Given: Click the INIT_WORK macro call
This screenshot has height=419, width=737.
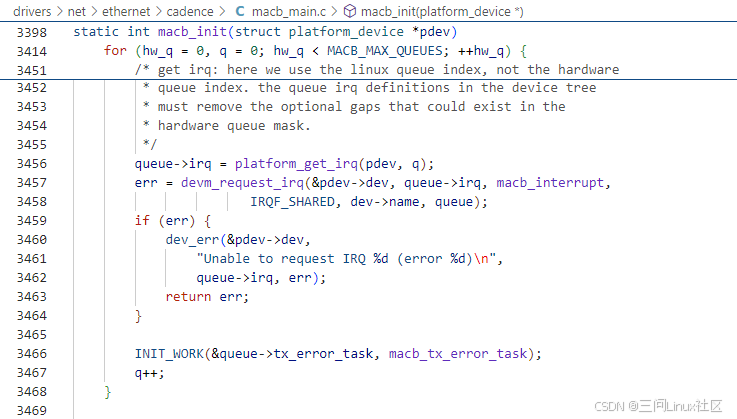Looking at the screenshot, I should 169,354.
